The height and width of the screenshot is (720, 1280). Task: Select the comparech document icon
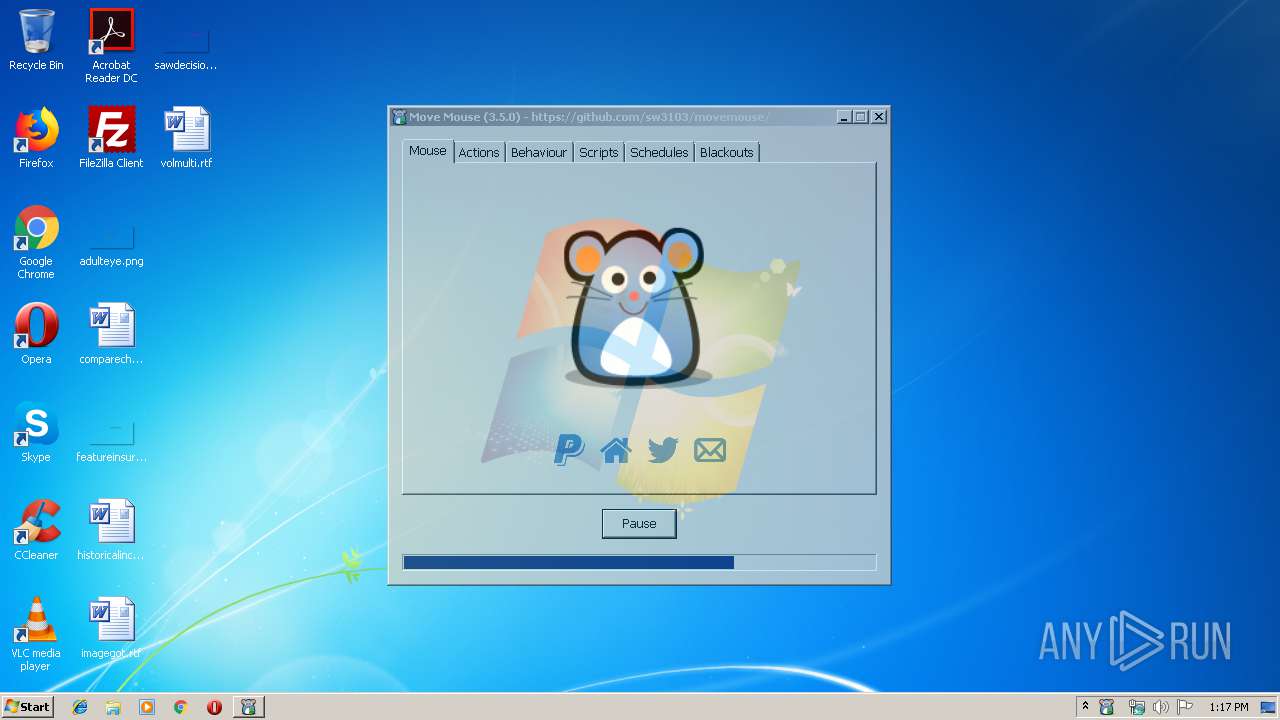pyautogui.click(x=111, y=334)
